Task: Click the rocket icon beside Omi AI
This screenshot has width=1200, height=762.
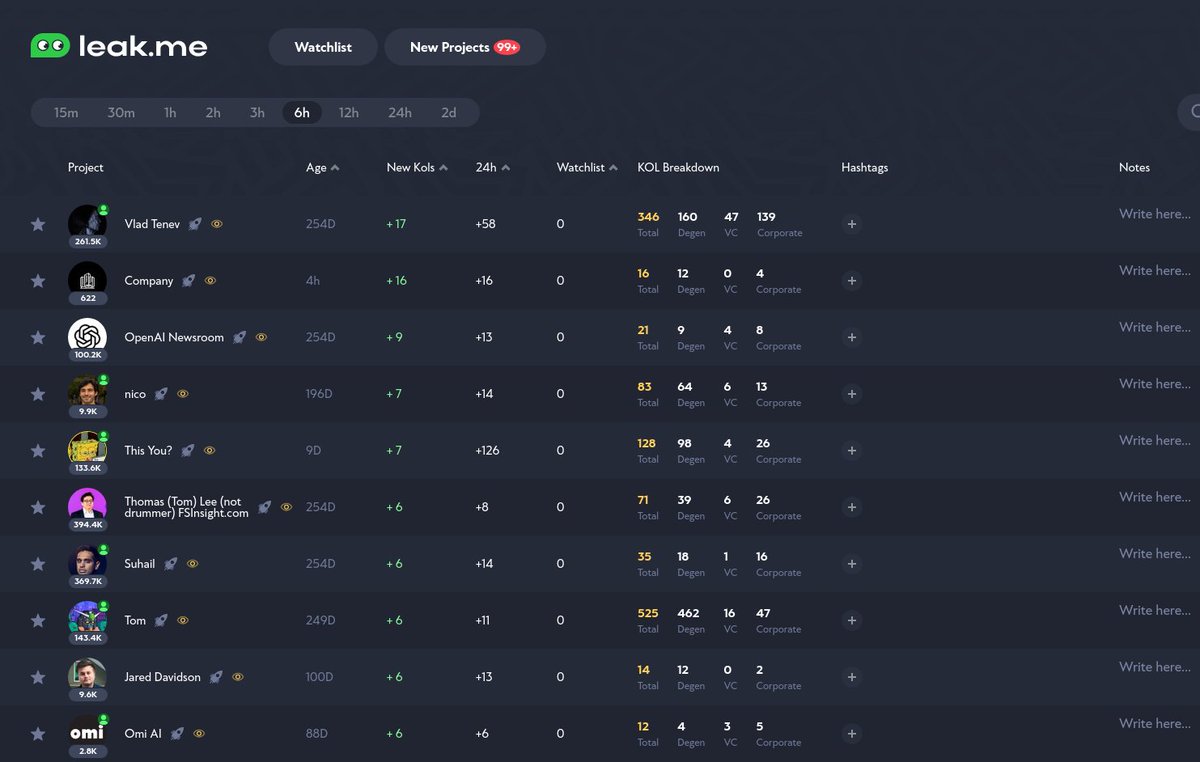Action: (x=178, y=733)
